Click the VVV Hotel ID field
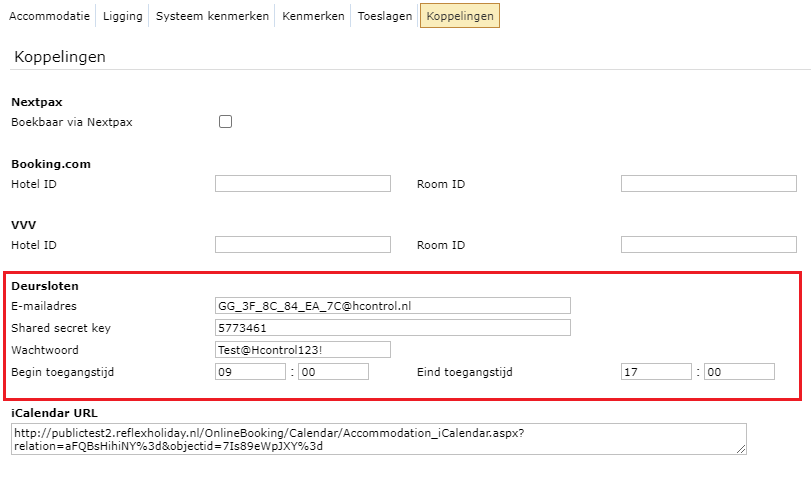Viewport: 811px width, 499px height. click(302, 245)
